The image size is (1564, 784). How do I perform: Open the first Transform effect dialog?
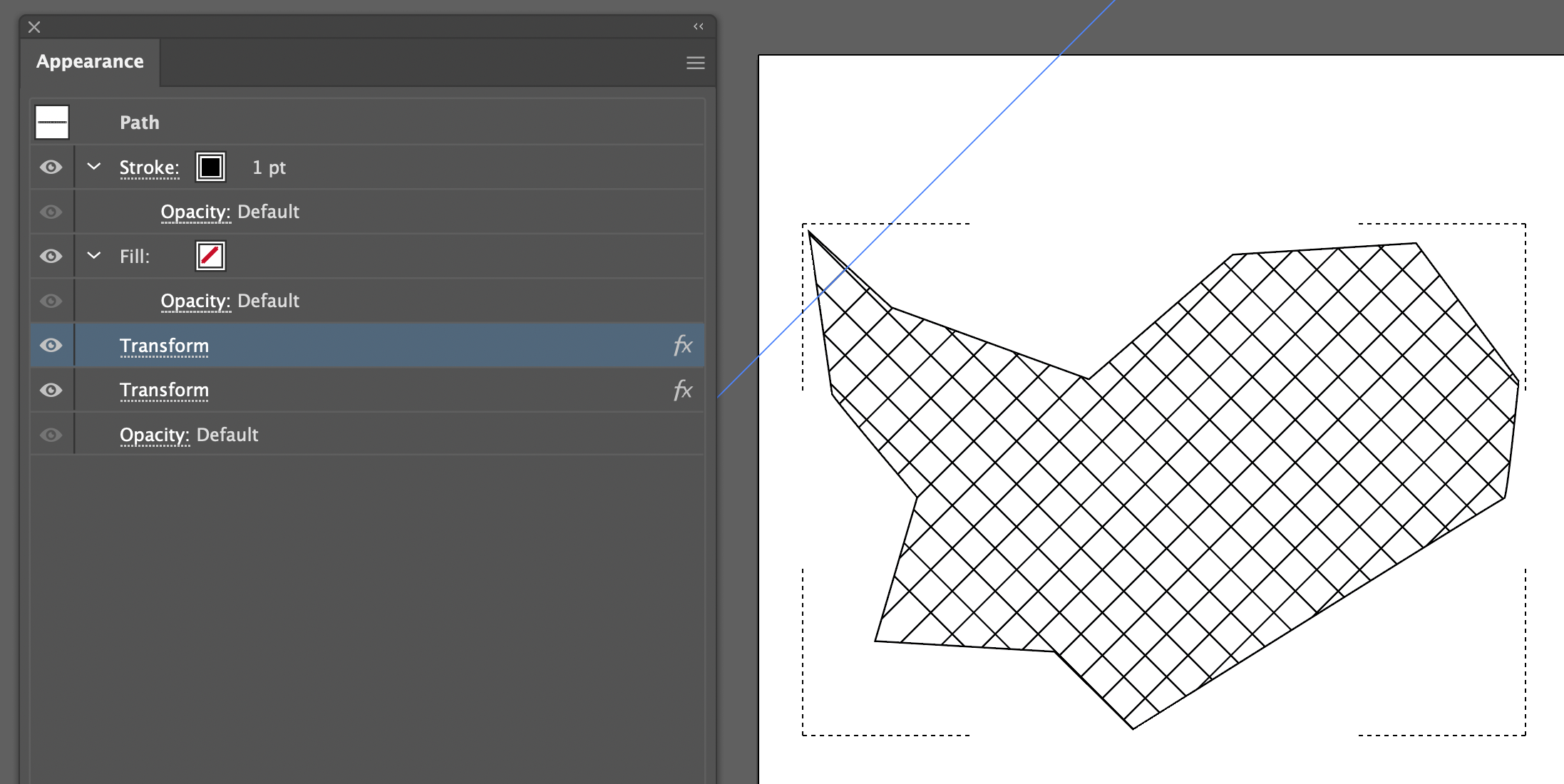(x=164, y=345)
